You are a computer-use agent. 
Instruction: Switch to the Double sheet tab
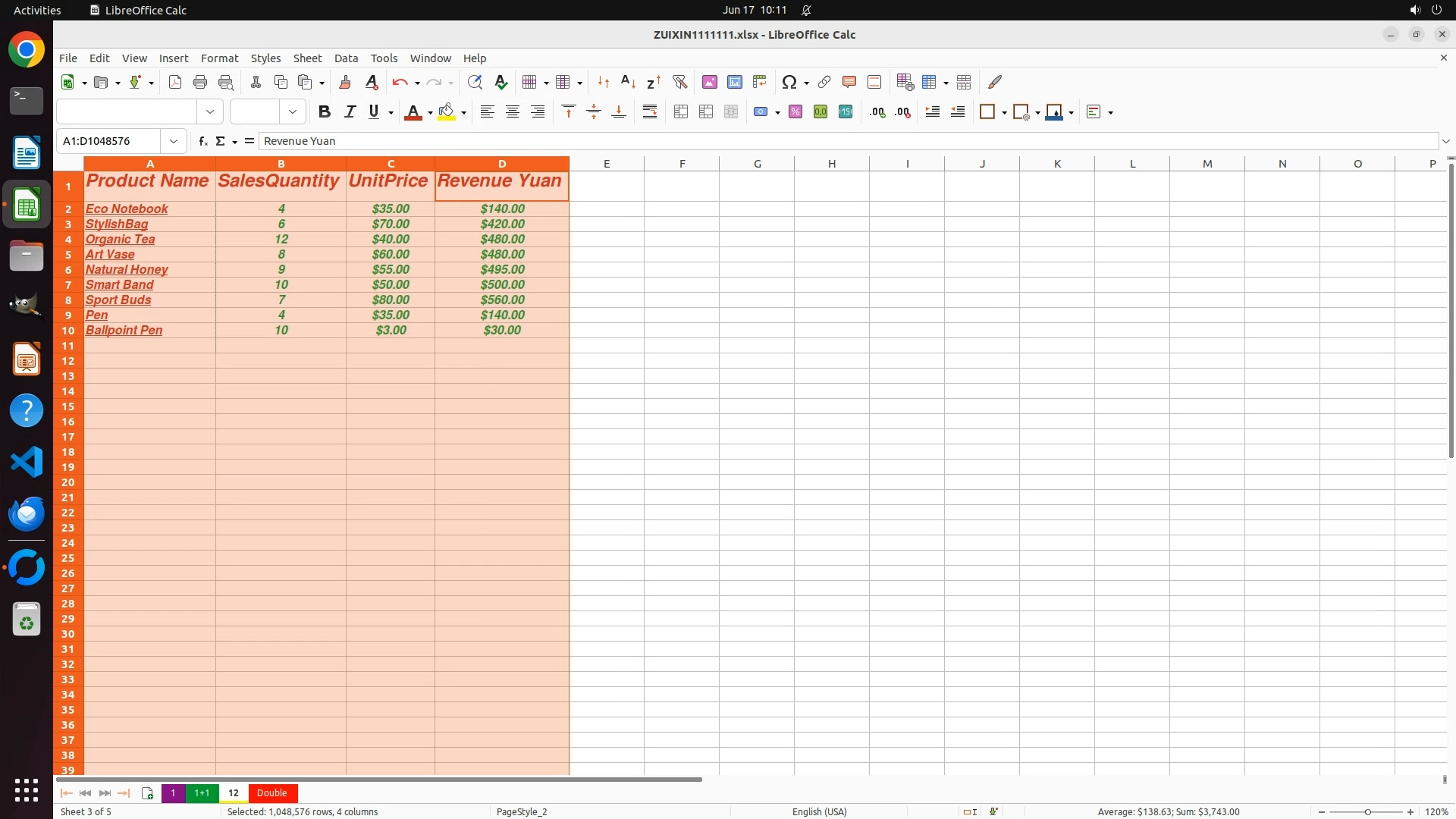click(271, 793)
